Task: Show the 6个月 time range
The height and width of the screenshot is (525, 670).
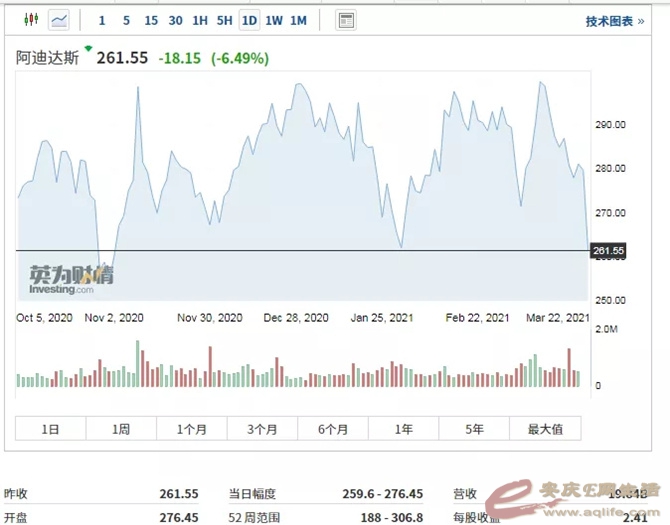Action: click(x=333, y=428)
